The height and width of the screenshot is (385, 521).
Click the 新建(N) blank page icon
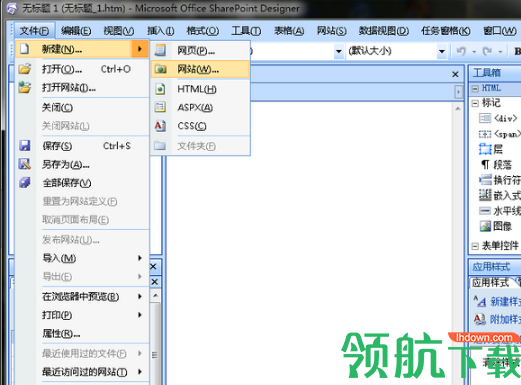point(24,49)
